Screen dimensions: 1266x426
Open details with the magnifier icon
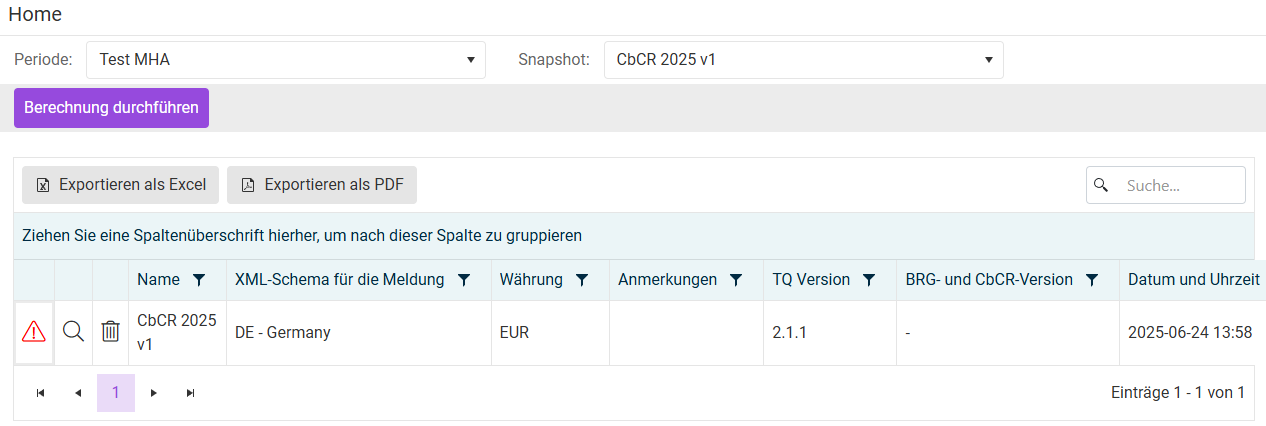73,332
